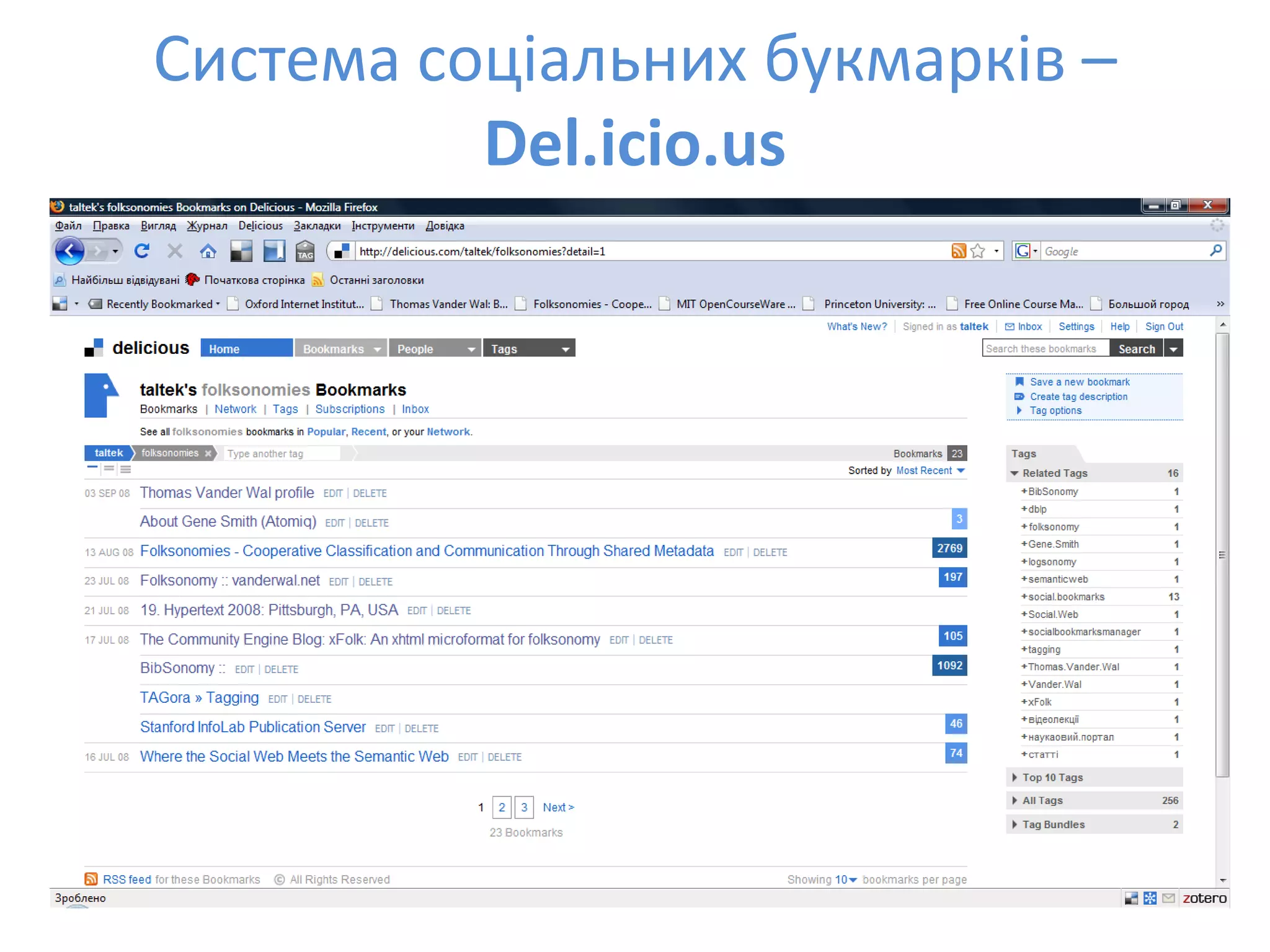The image size is (1270, 952).
Task: Expand the Tag Bundles section
Action: point(1015,824)
